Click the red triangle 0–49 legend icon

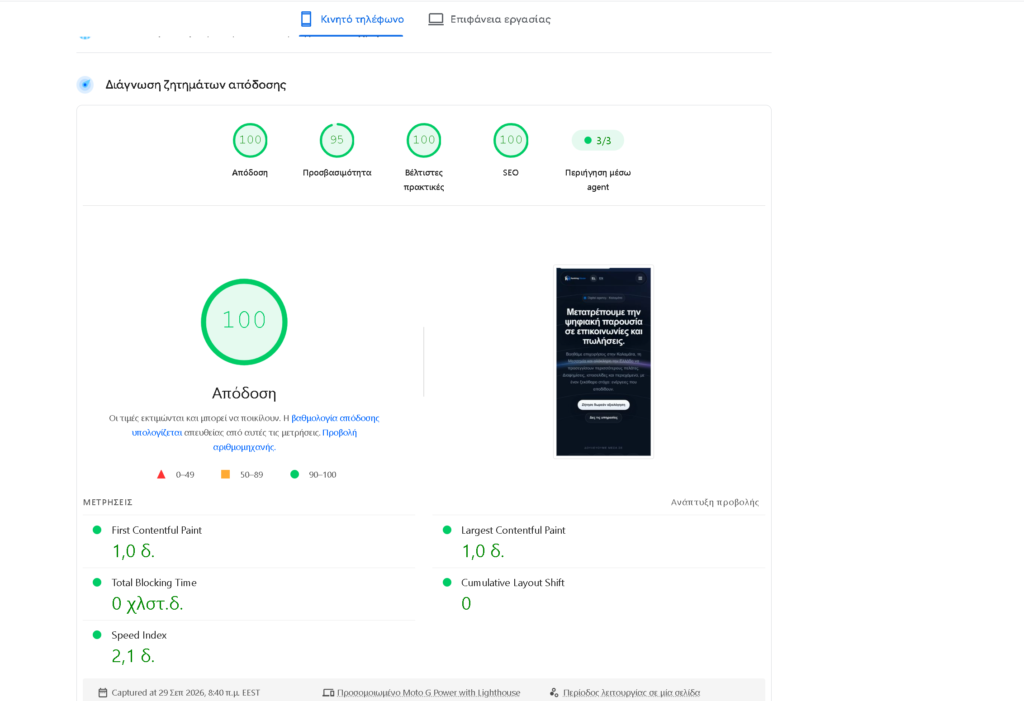tap(161, 474)
